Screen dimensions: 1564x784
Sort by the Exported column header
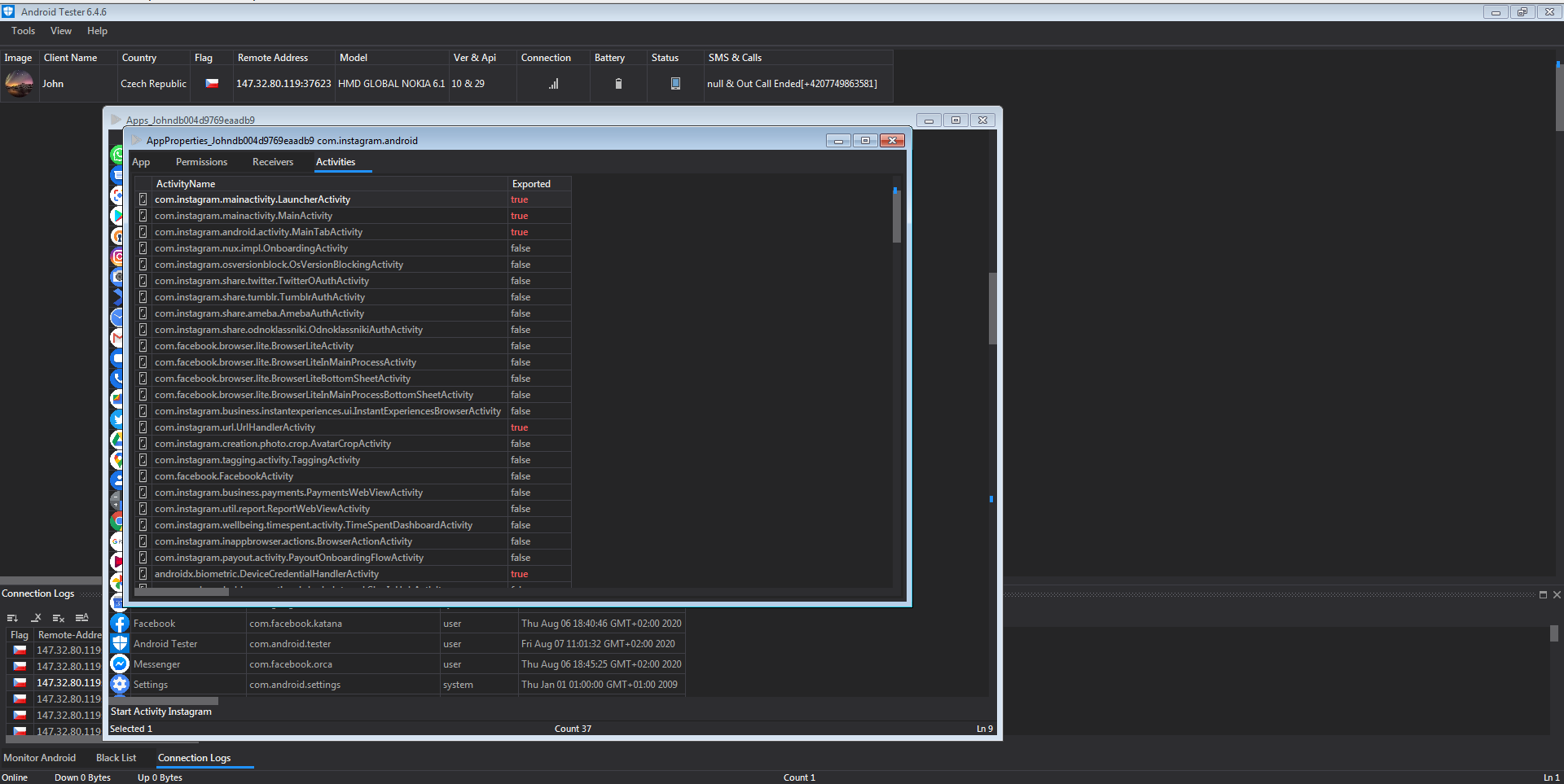pyautogui.click(x=539, y=184)
